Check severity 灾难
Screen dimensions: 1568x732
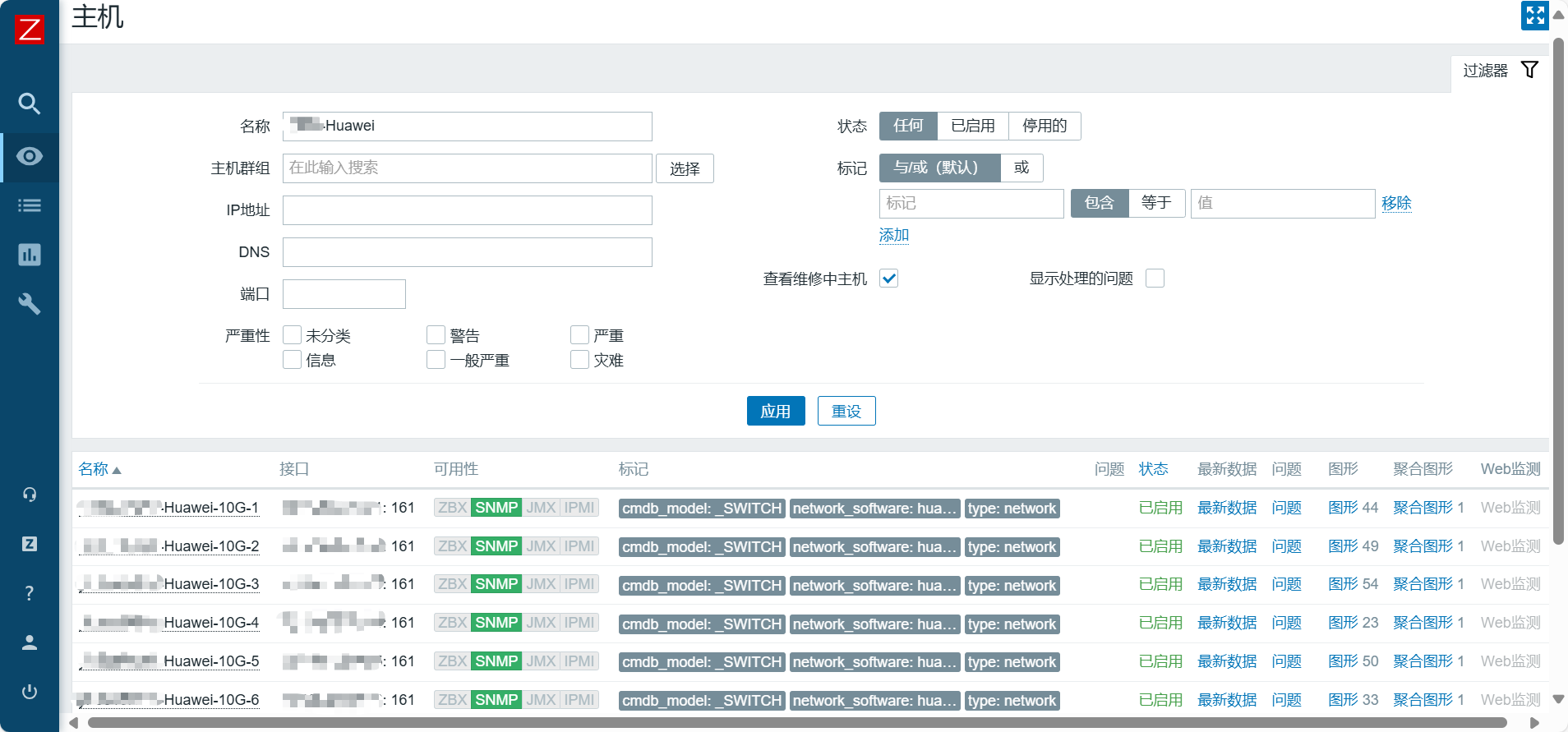point(579,359)
